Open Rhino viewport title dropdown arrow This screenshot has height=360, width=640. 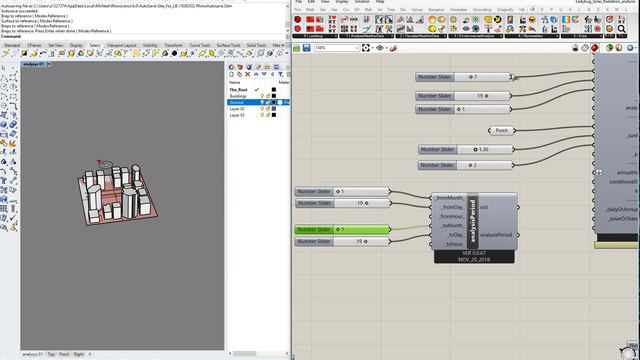[49, 64]
